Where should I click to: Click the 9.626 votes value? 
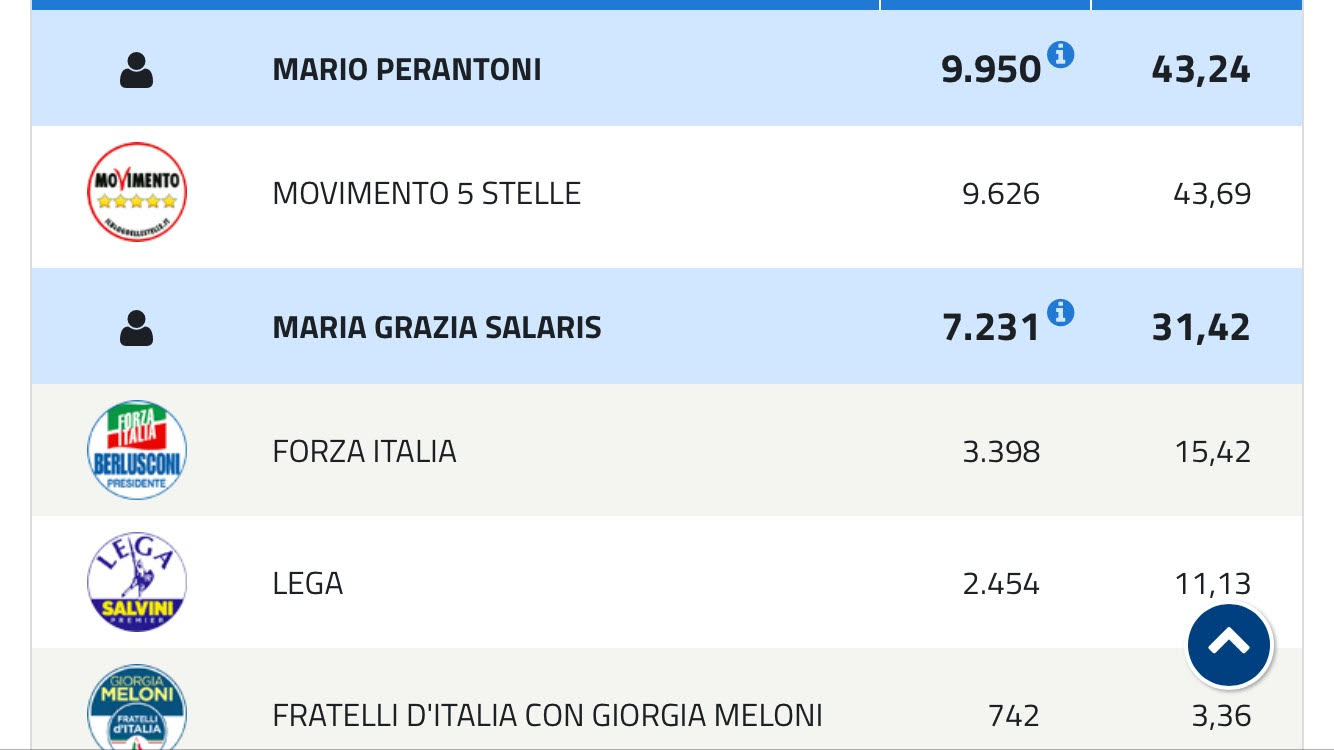click(x=1000, y=193)
